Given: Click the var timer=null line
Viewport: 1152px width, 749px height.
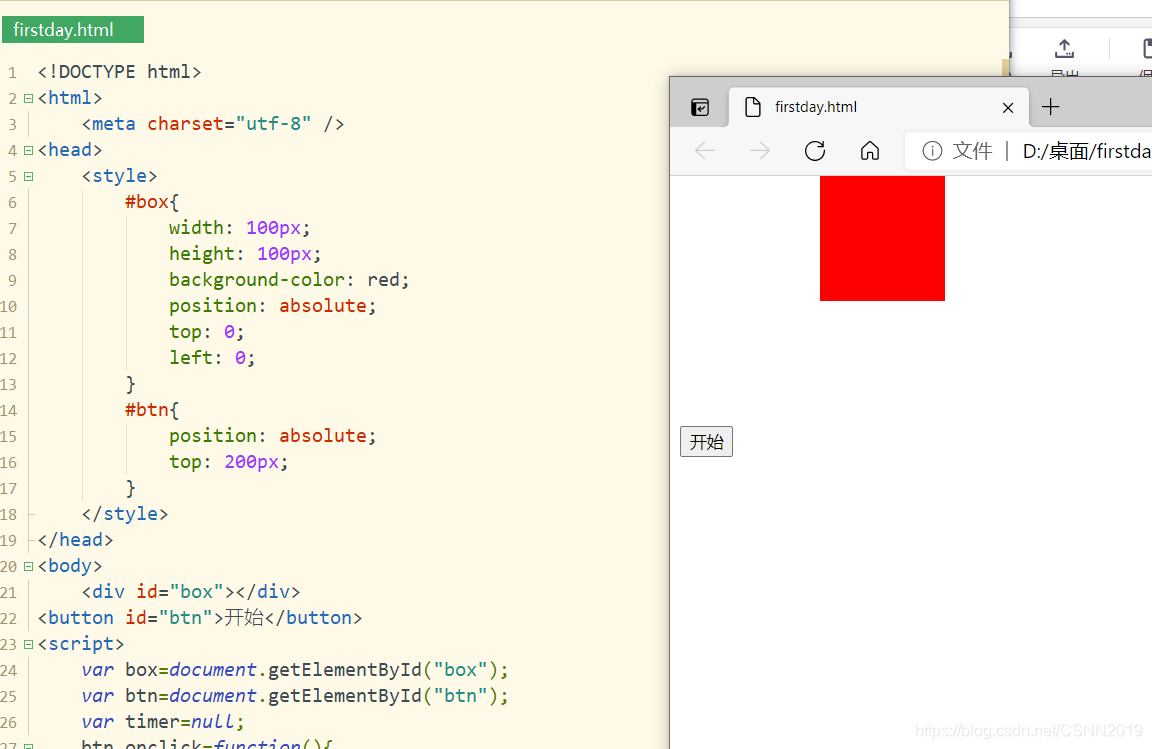Looking at the screenshot, I should point(163,722).
